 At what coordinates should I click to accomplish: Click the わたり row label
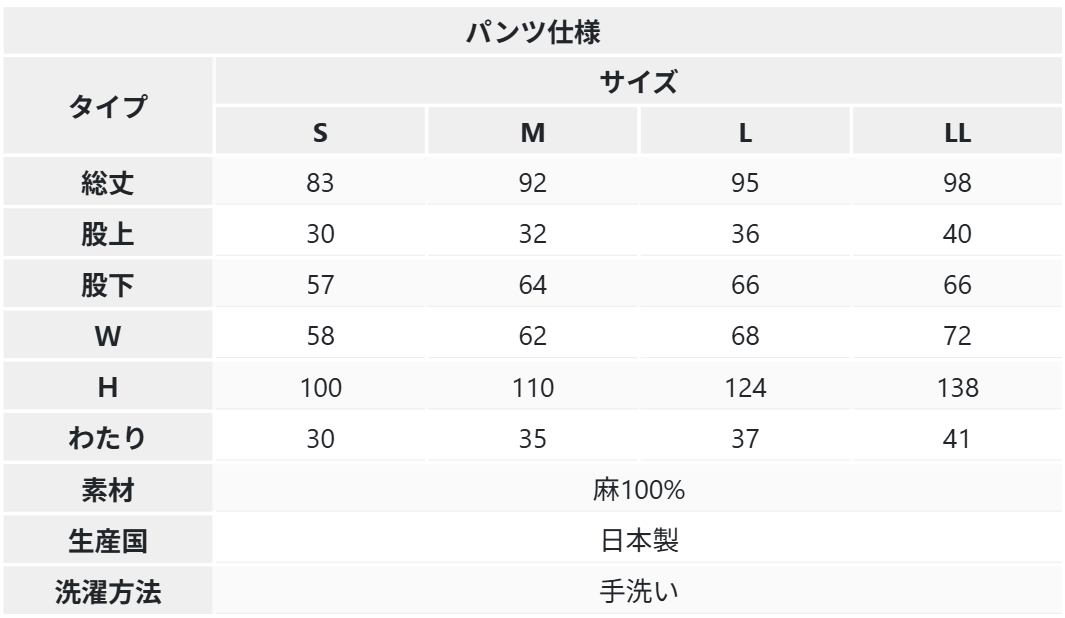pyautogui.click(x=107, y=439)
